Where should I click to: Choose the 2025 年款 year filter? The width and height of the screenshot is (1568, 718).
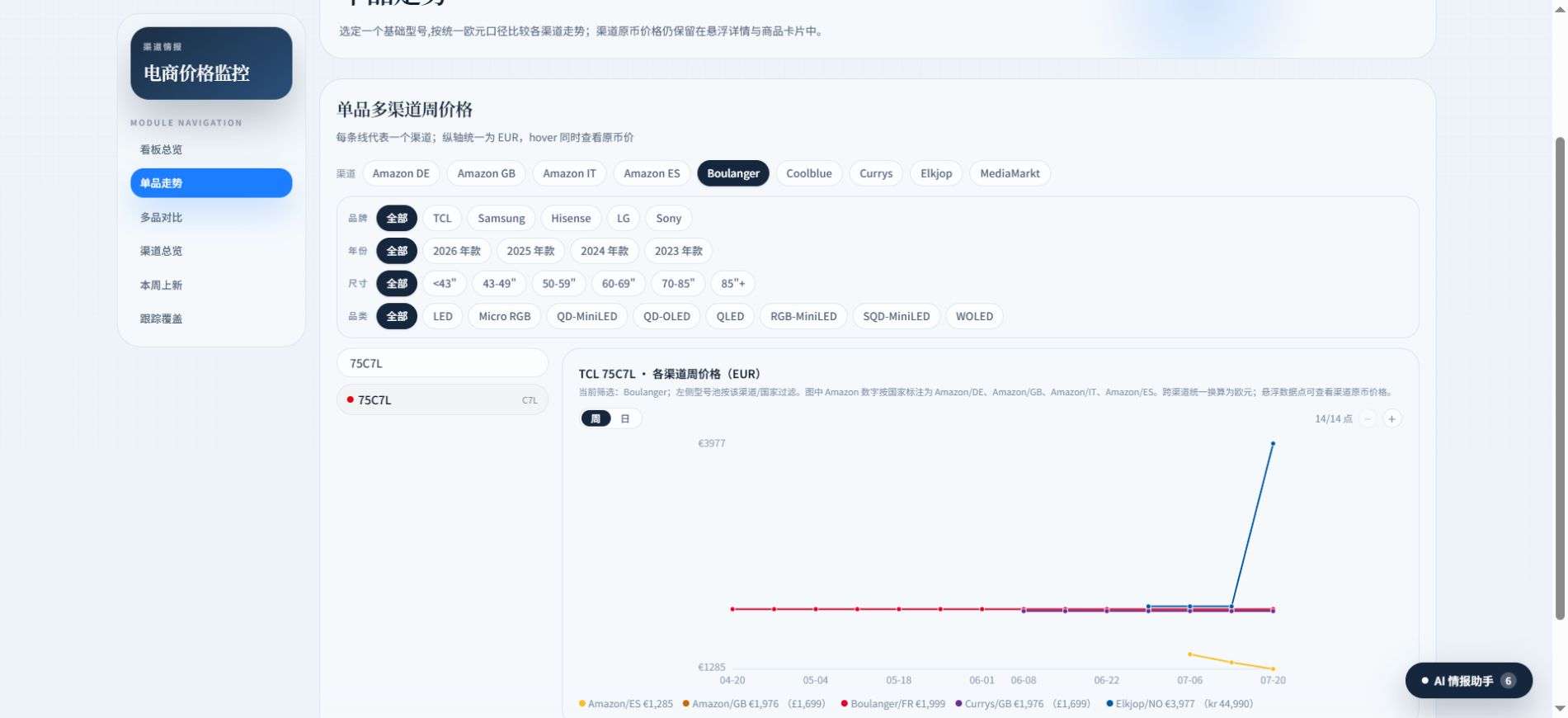coord(531,251)
